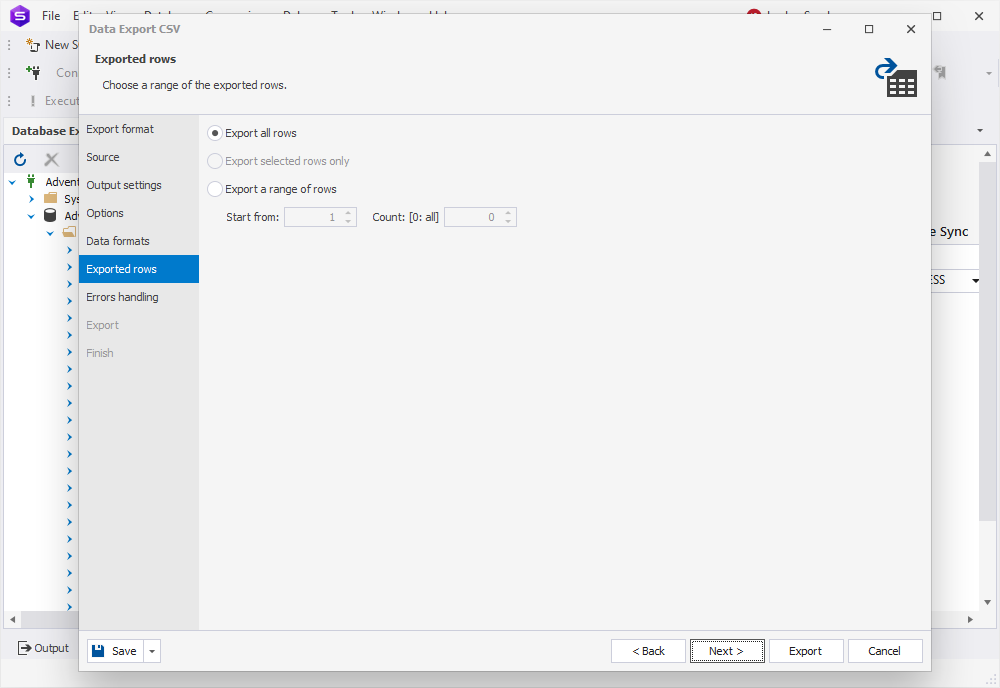This screenshot has width=1000, height=688.
Task: Click the refresh icon in Database Explorer
Action: pyautogui.click(x=20, y=159)
